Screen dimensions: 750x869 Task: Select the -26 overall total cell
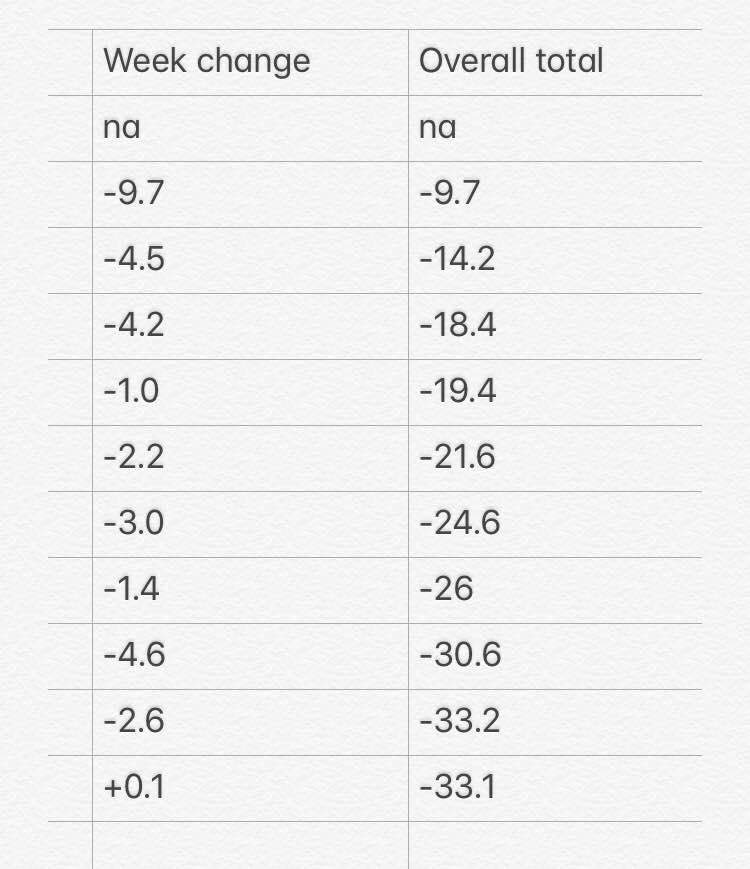[x=555, y=590]
